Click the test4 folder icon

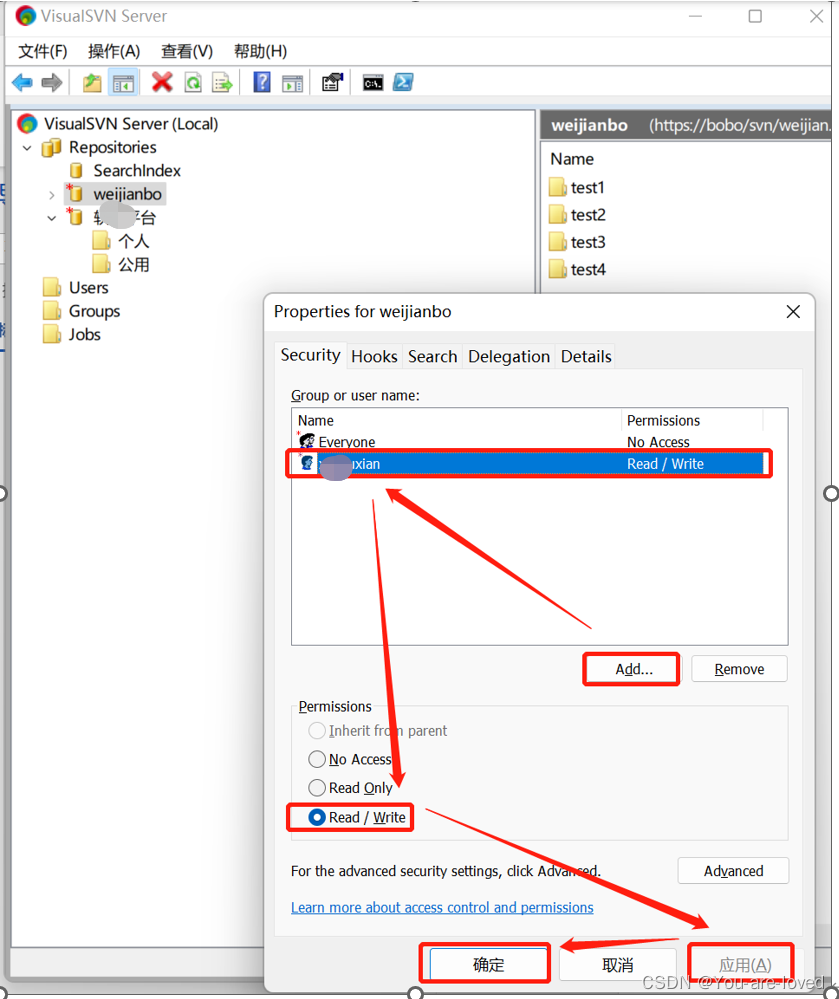[x=557, y=270]
